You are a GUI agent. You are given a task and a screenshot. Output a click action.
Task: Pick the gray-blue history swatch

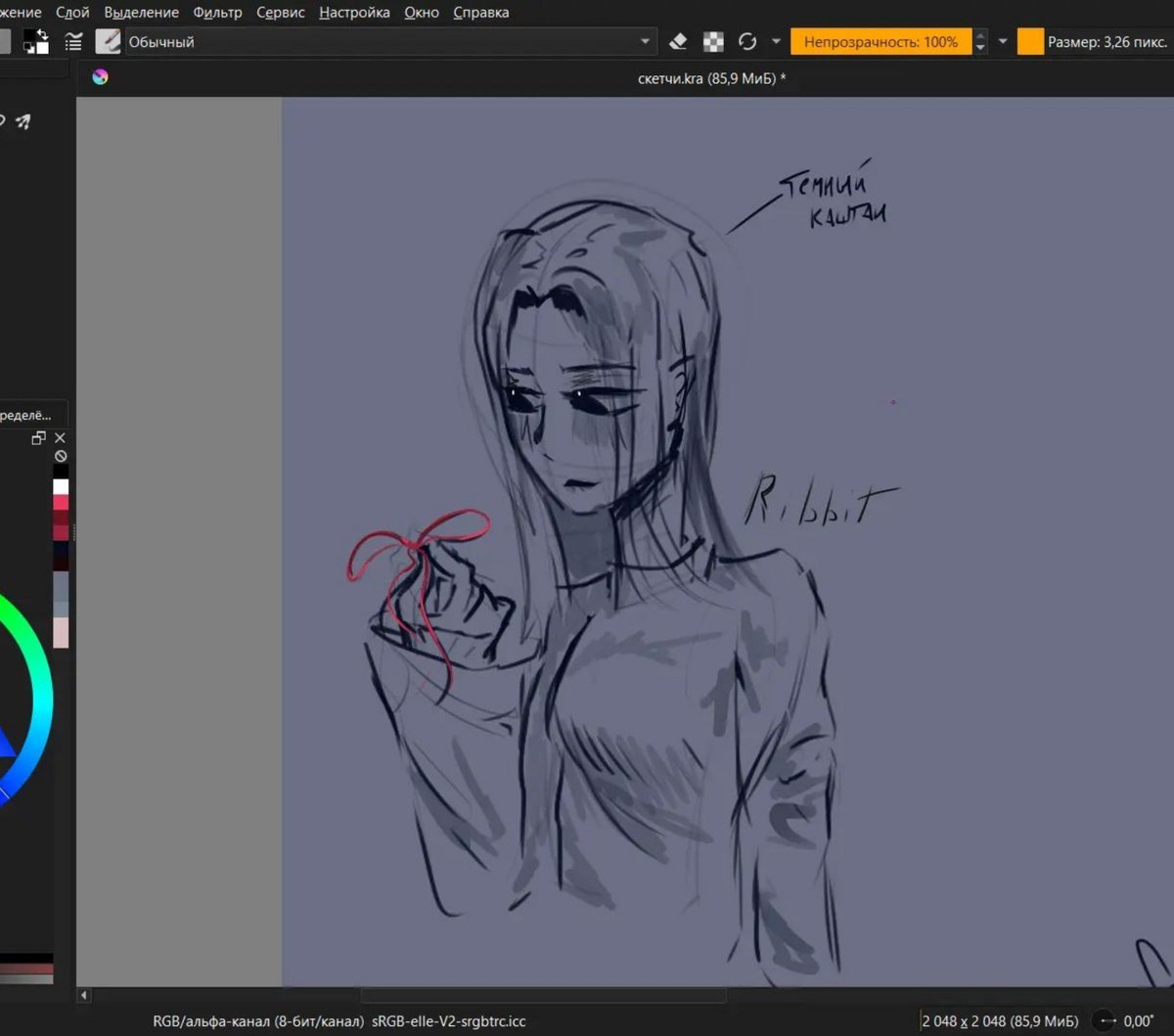tap(61, 587)
